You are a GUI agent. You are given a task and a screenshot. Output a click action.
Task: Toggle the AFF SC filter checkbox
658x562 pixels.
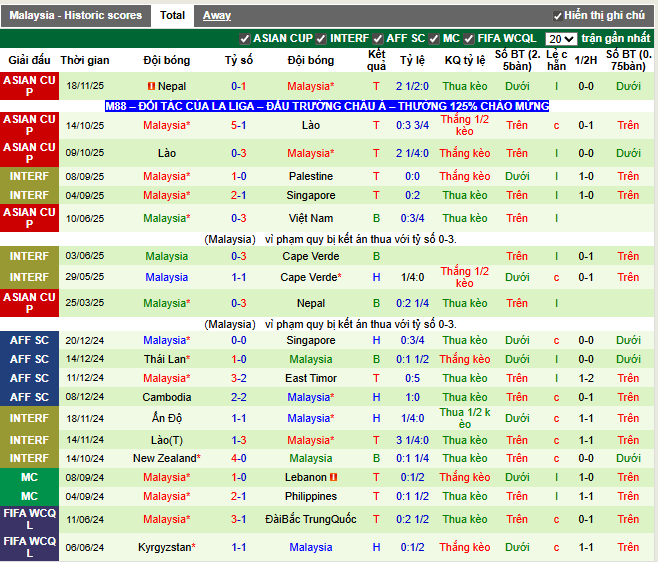coord(378,39)
